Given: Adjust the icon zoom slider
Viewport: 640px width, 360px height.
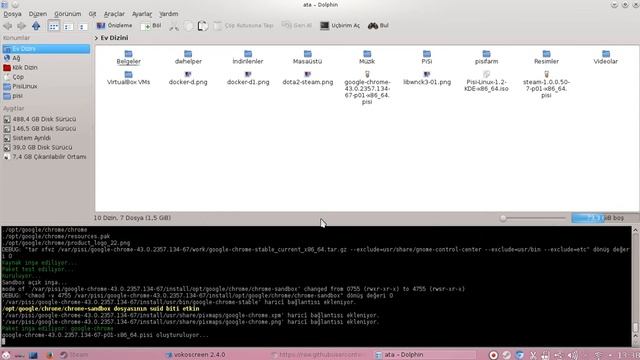Looking at the screenshot, I should click(x=533, y=218).
